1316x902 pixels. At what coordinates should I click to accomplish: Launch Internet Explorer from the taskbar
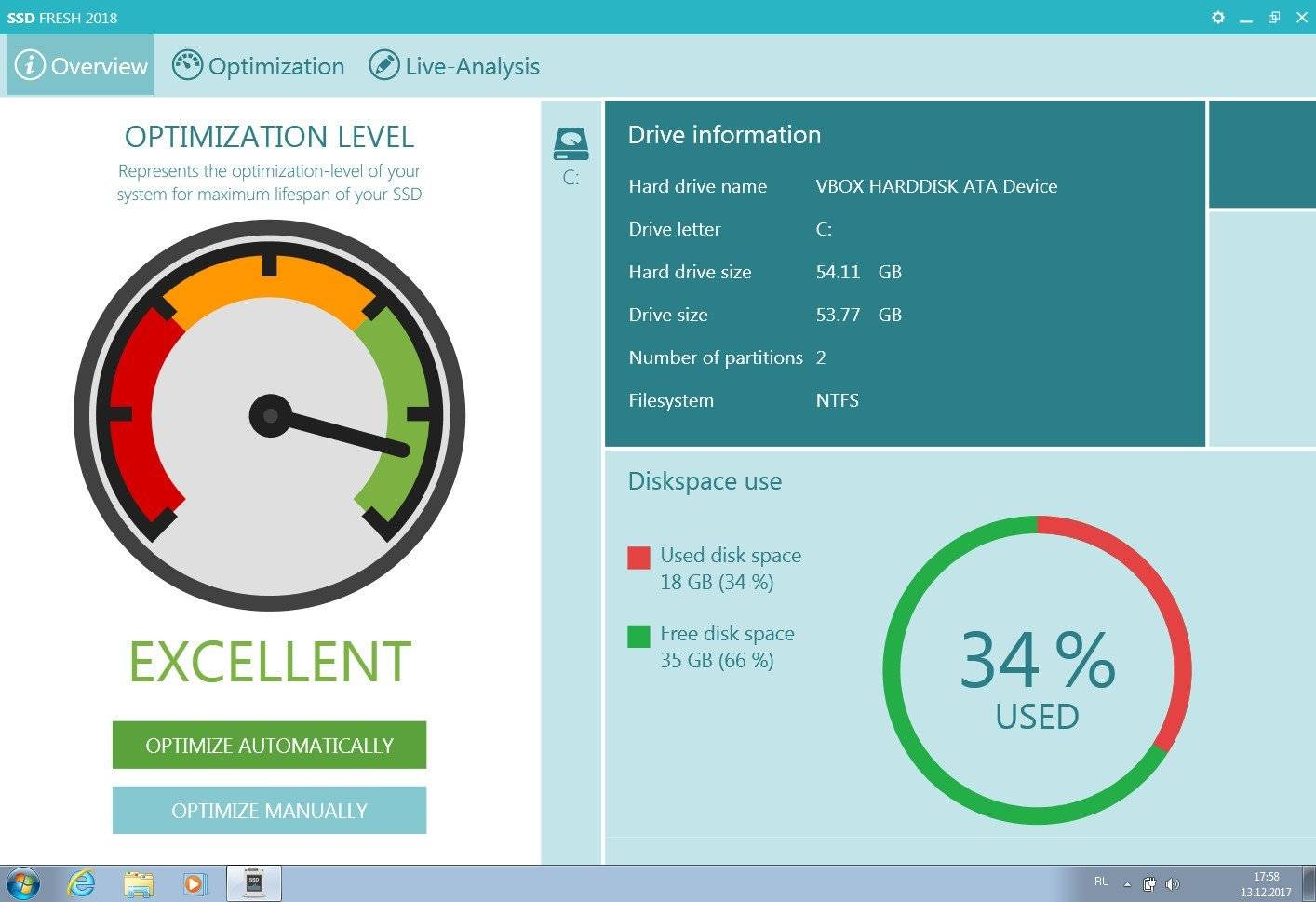click(x=81, y=883)
